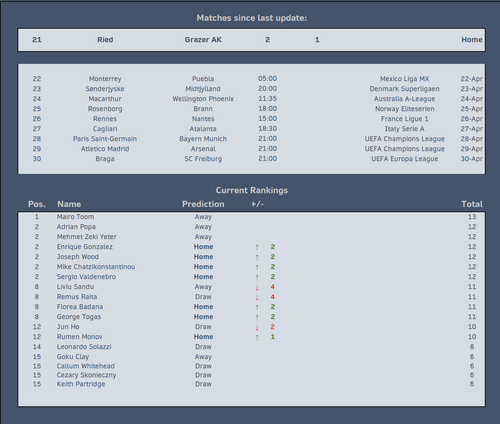Click the 05:00 kickoff time
The height and width of the screenshot is (424, 500).
(267, 79)
